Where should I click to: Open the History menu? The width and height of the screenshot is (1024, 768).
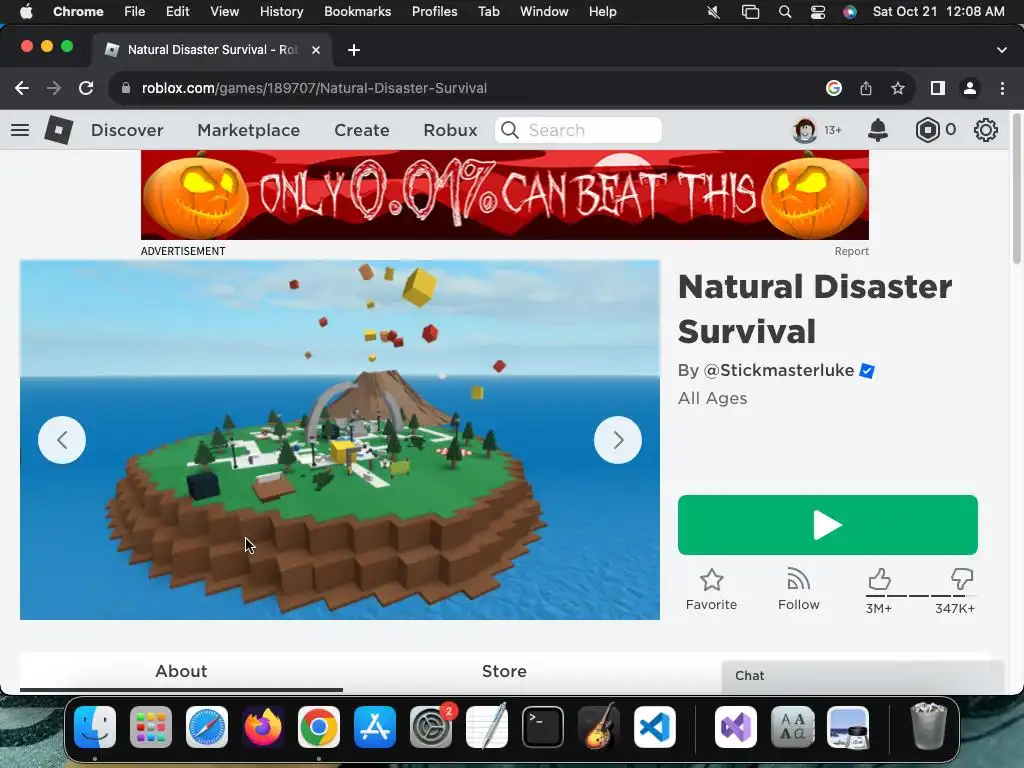click(281, 12)
